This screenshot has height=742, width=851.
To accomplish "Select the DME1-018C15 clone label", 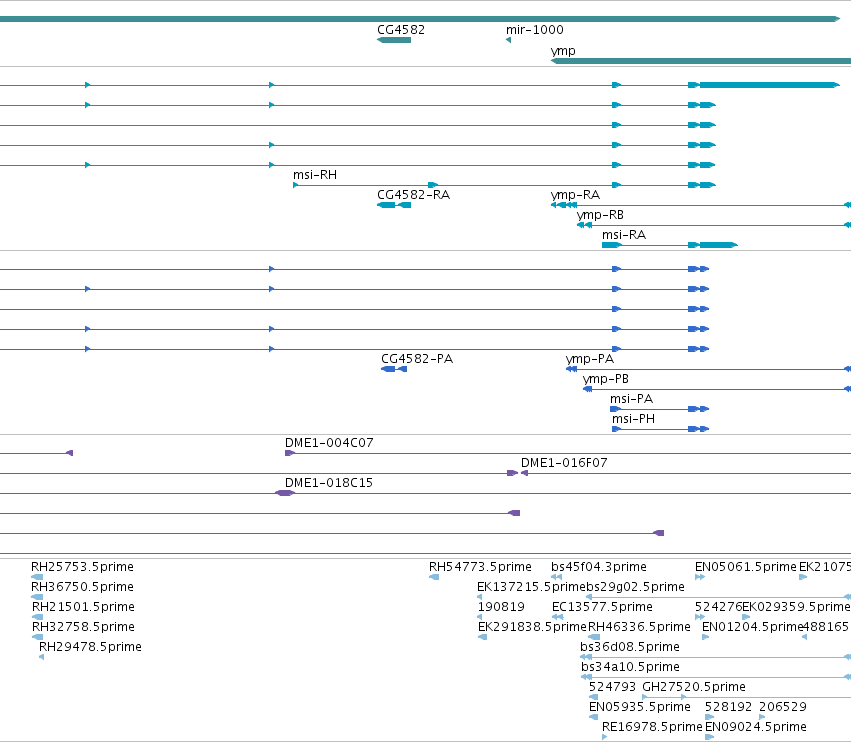I will (329, 483).
